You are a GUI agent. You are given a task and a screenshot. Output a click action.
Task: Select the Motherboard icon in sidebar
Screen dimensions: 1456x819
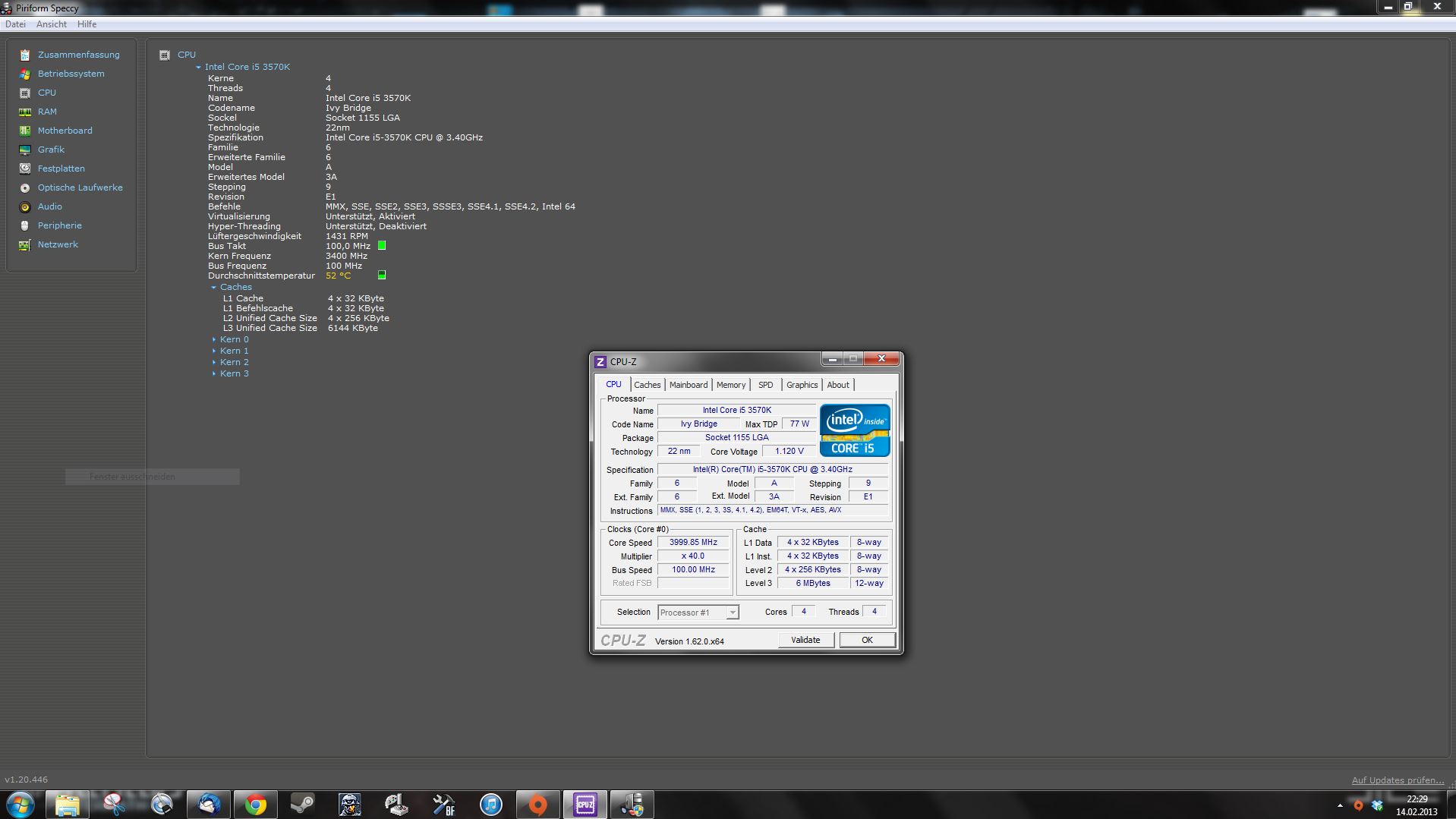coord(25,131)
